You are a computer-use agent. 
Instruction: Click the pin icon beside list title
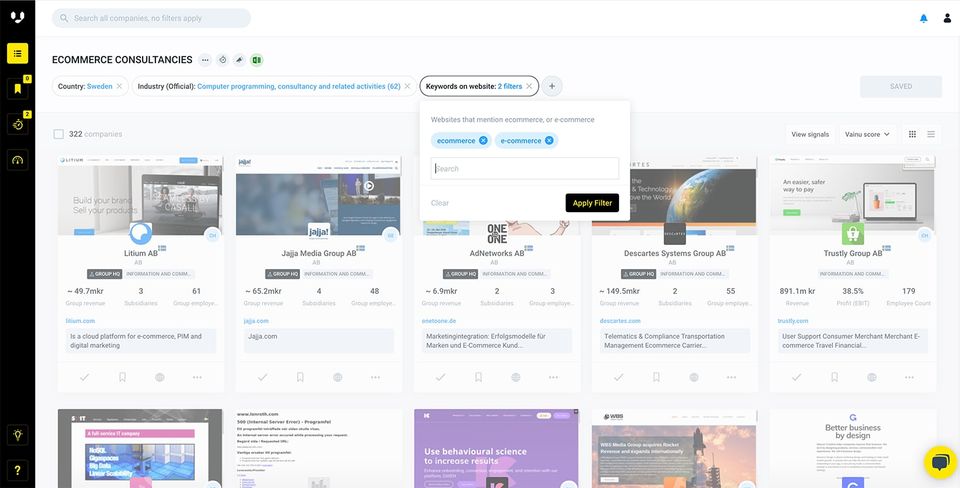240,60
